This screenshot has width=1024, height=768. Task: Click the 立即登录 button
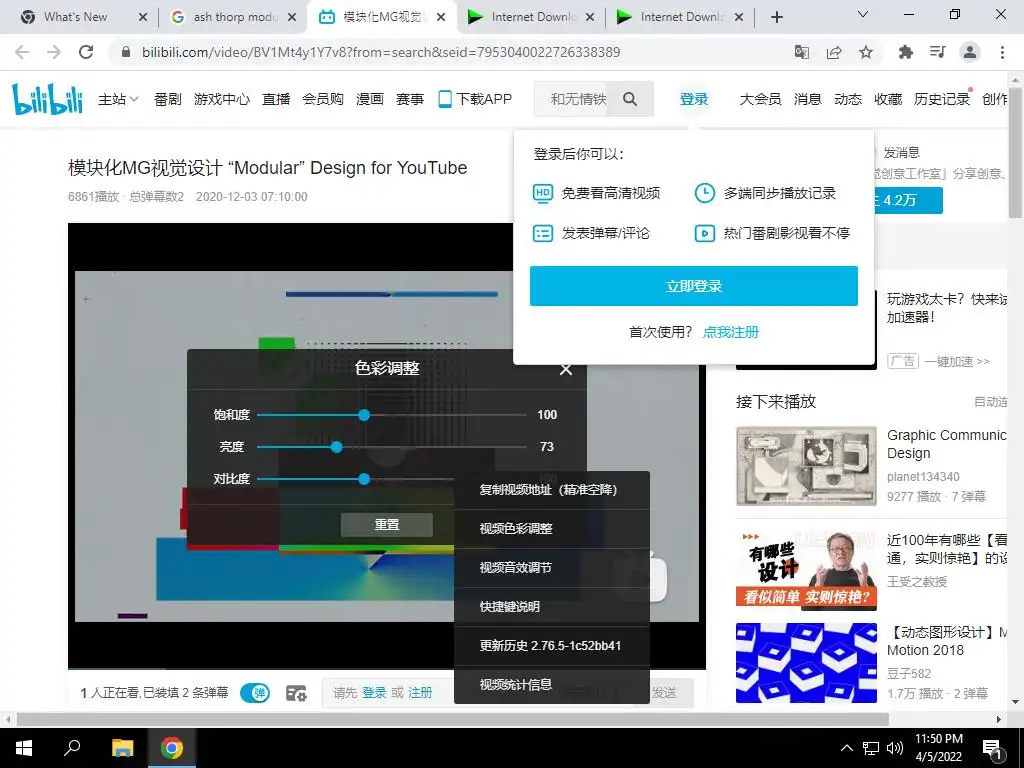[x=694, y=286]
